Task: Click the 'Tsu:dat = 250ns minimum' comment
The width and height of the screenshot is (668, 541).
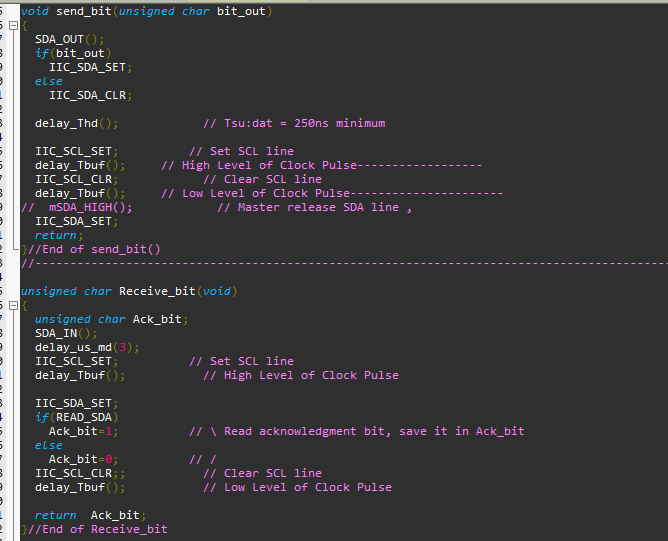Action: (x=294, y=124)
